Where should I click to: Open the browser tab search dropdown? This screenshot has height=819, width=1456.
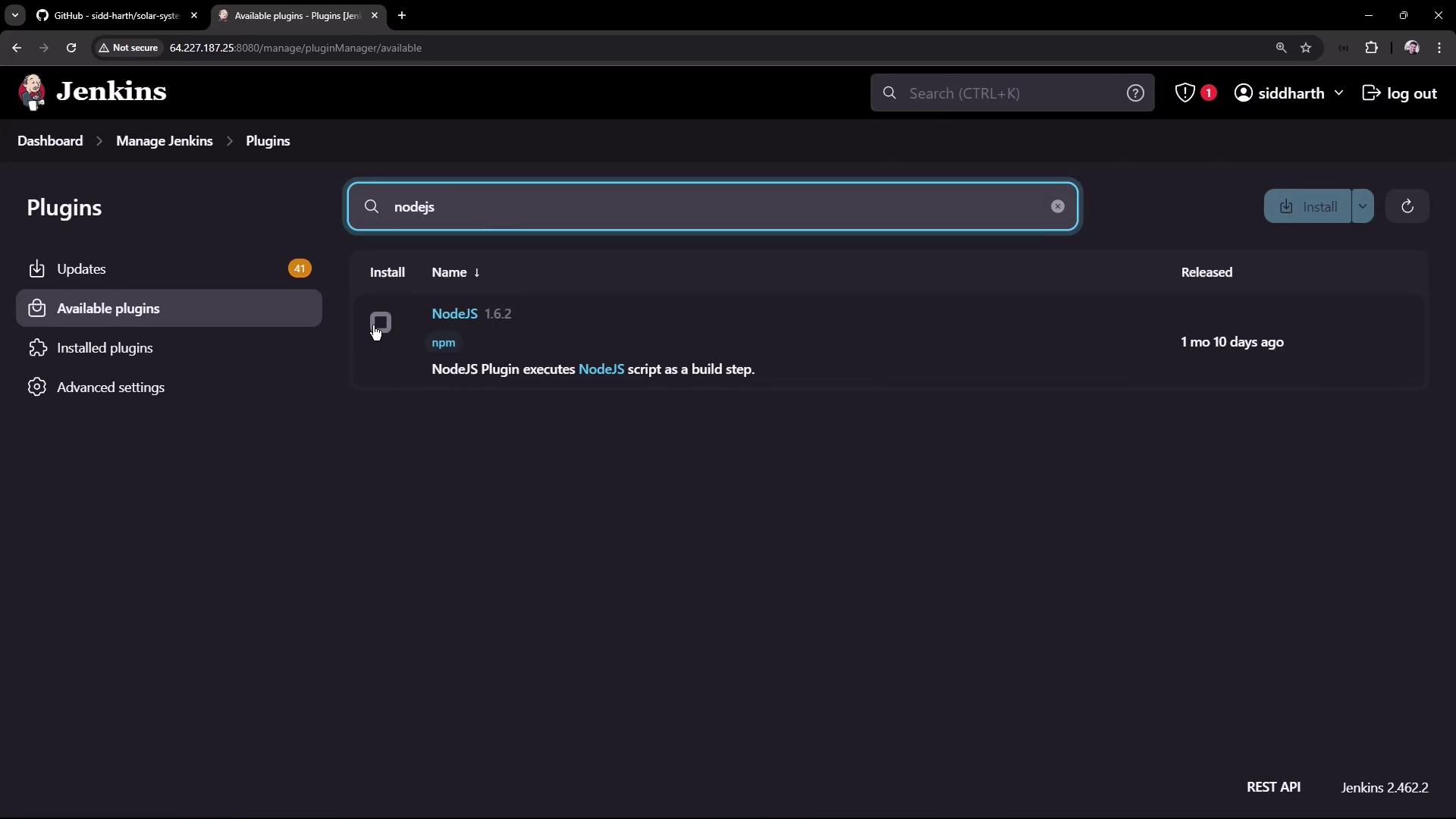coord(14,15)
